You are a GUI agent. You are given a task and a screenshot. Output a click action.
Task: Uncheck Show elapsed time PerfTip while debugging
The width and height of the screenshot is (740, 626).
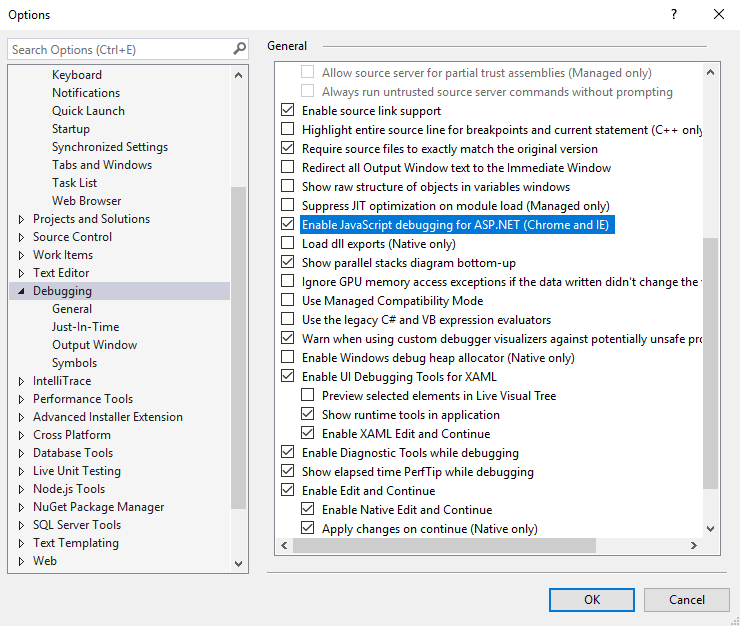tap(287, 471)
